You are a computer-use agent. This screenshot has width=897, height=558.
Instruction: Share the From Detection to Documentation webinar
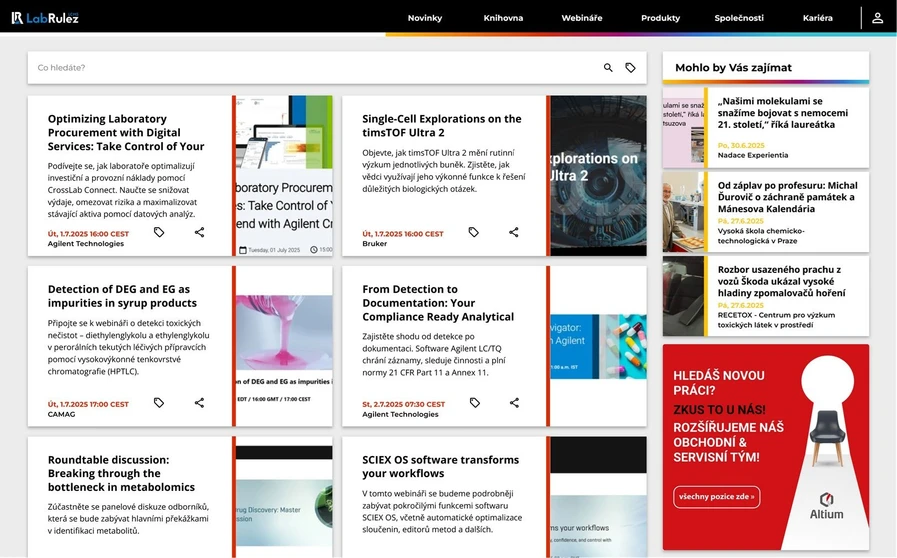click(514, 403)
